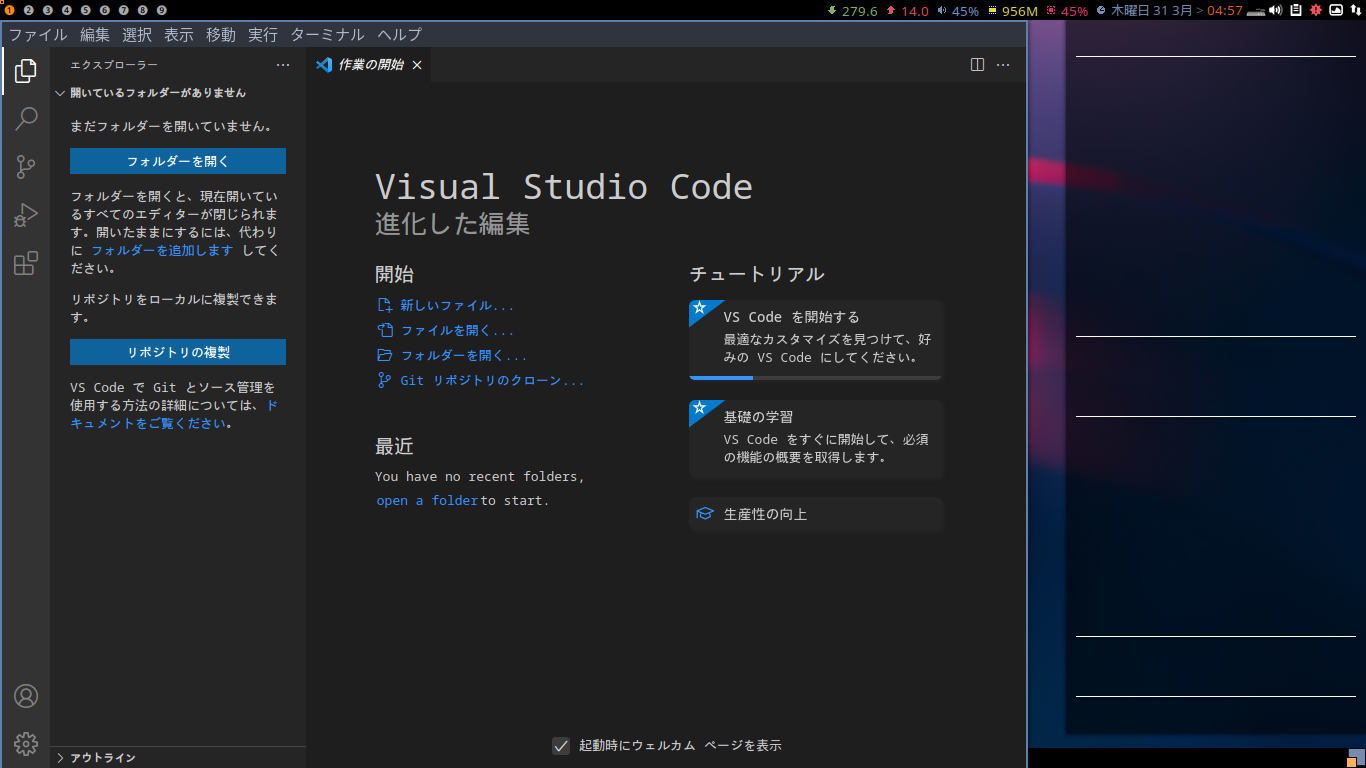The image size is (1366, 768).
Task: Open the Explorer view in activity bar
Action: tap(26, 71)
